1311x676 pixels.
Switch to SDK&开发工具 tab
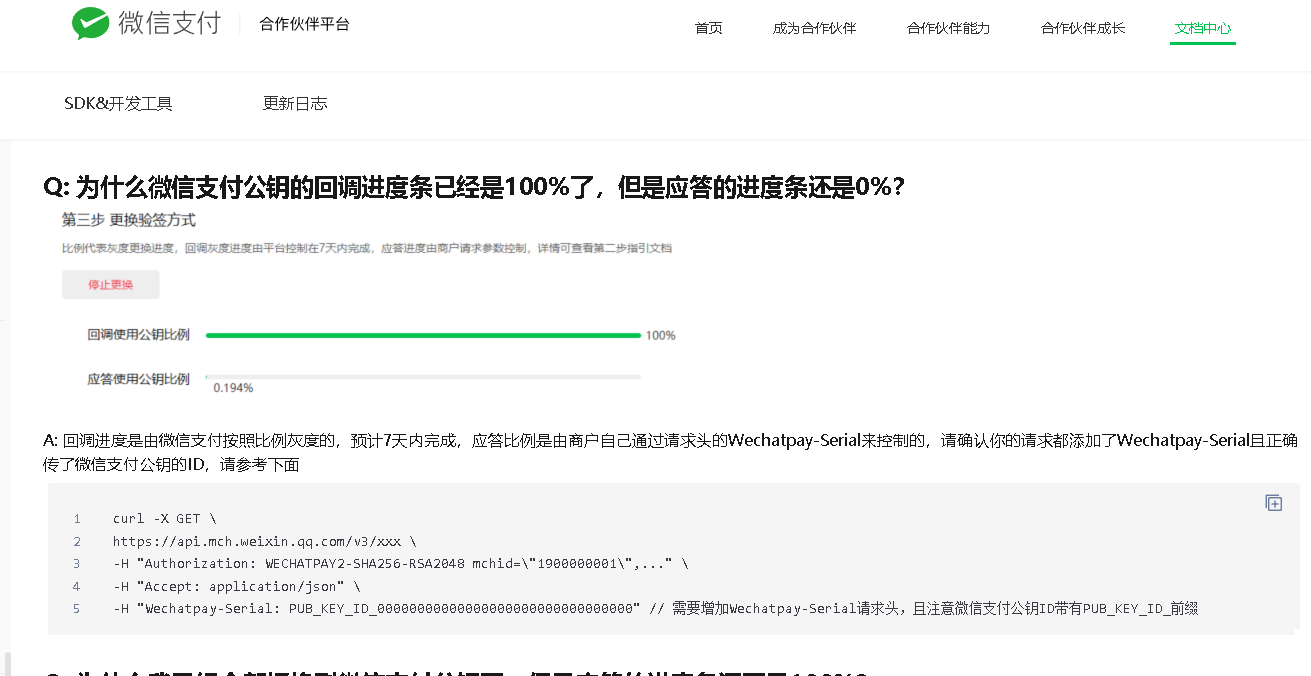118,104
